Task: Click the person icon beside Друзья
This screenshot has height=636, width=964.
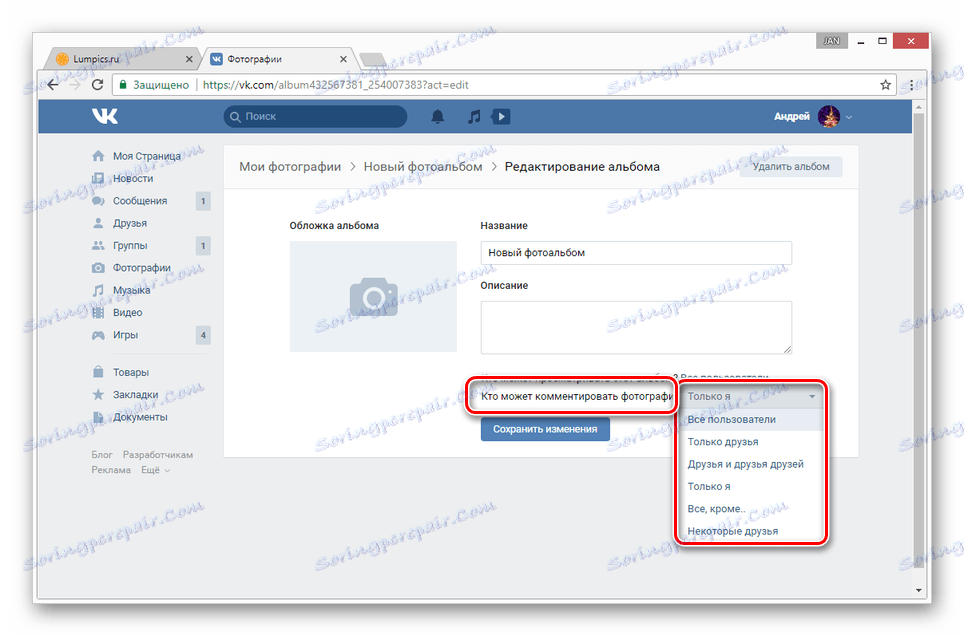Action: (98, 223)
